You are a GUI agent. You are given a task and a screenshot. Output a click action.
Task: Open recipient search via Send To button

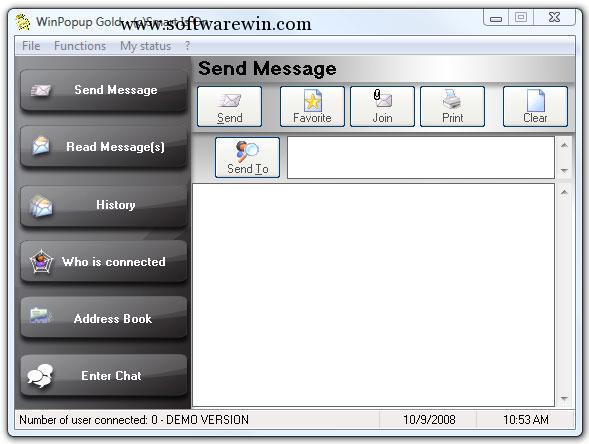click(x=248, y=157)
